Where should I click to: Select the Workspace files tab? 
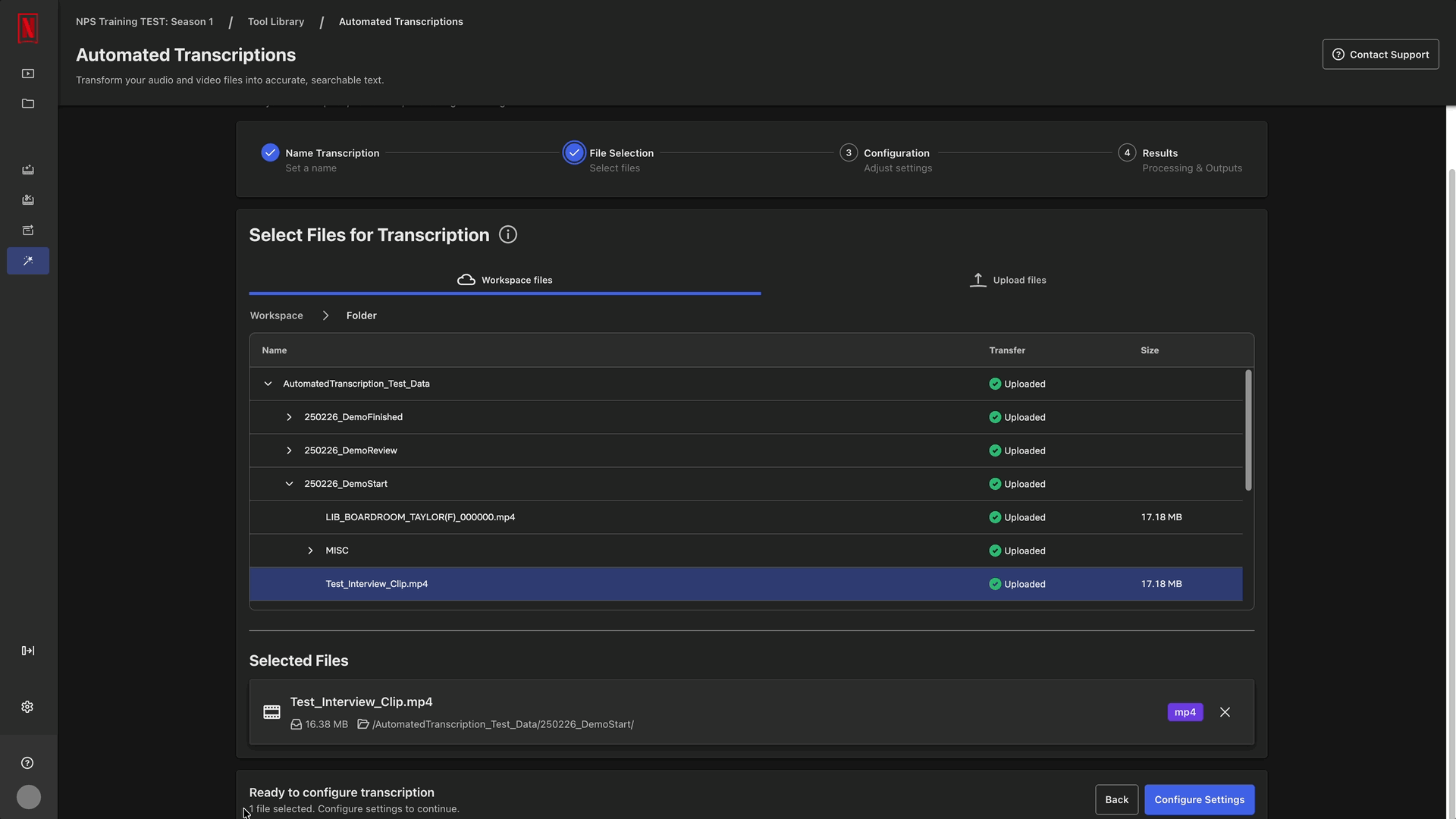(x=505, y=280)
